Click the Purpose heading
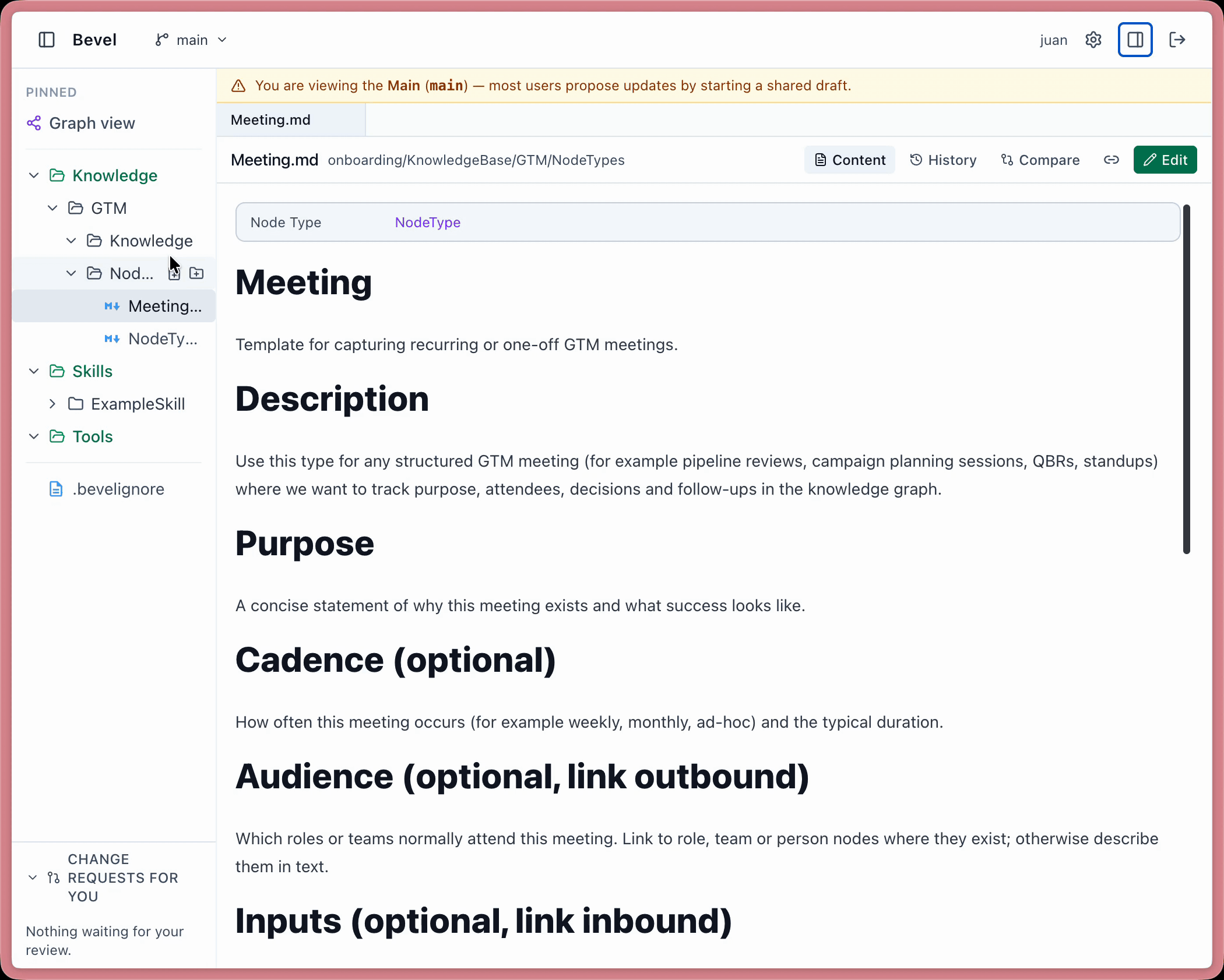This screenshot has height=980, width=1224. (305, 544)
